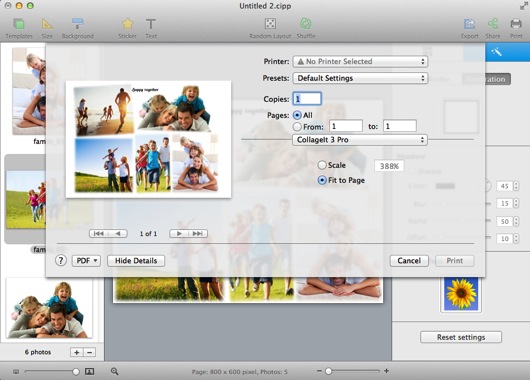Open the Printer dropdown showing No Printer Selected
The height and width of the screenshot is (380, 530).
coord(360,62)
